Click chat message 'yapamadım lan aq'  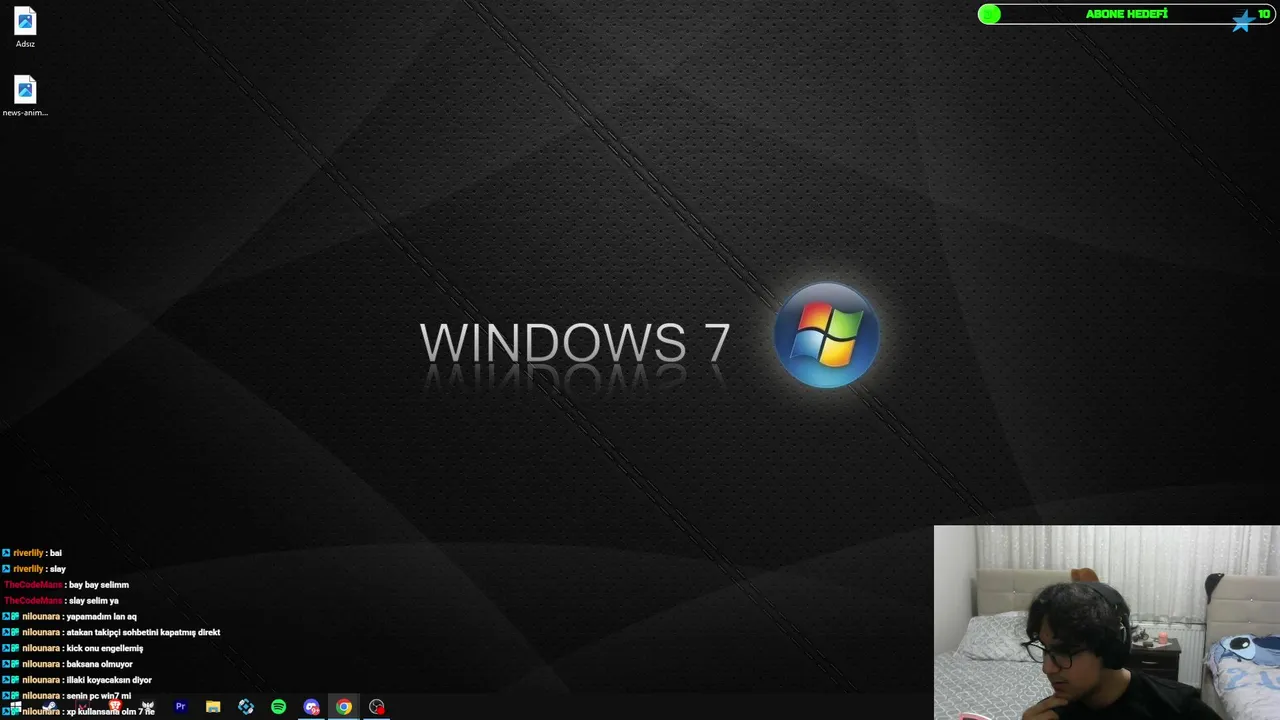pos(101,617)
